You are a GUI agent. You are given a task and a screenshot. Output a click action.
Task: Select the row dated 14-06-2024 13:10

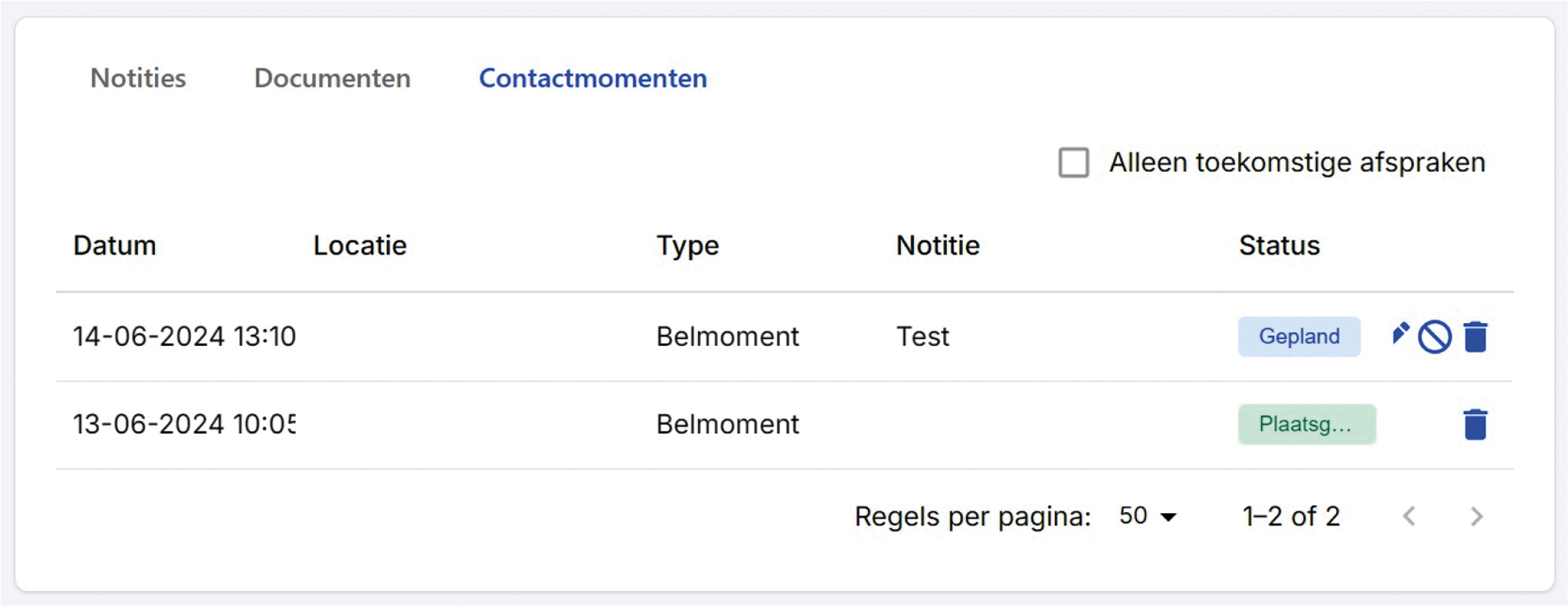[184, 337]
